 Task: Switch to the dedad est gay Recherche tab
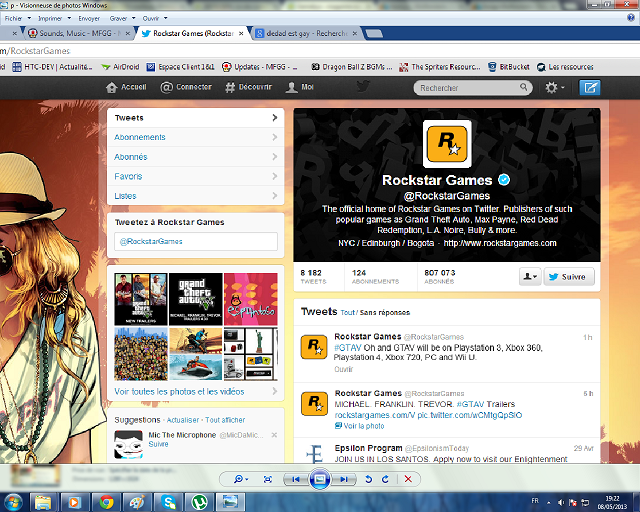tap(304, 33)
